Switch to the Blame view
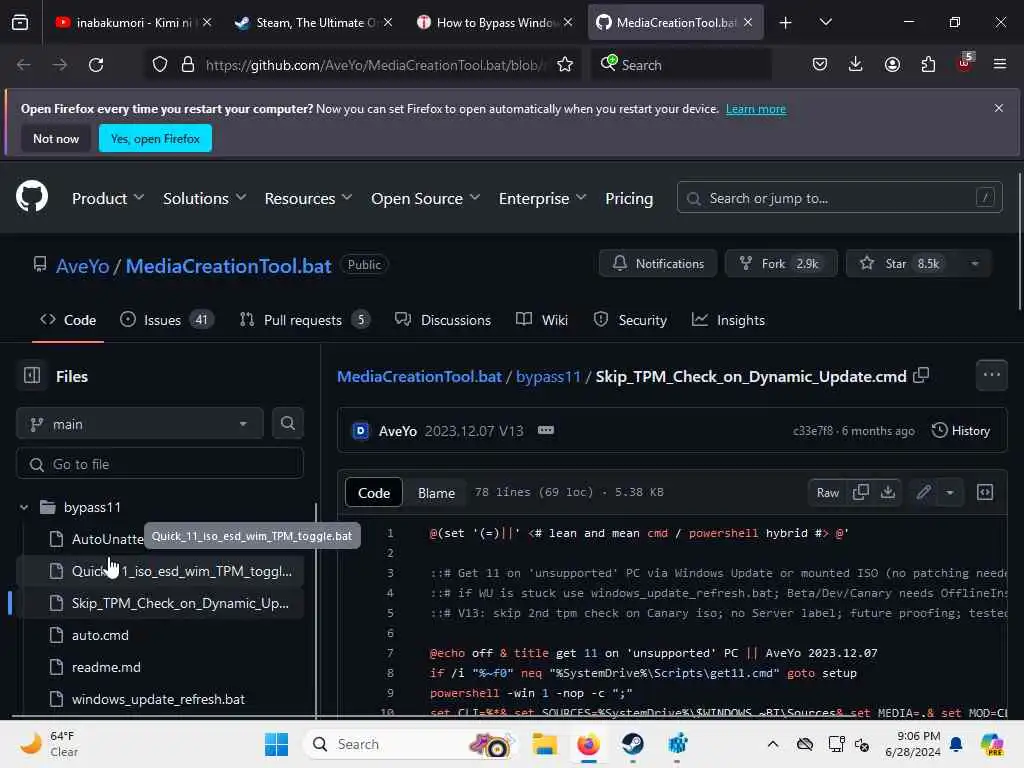This screenshot has width=1024, height=768. point(436,492)
